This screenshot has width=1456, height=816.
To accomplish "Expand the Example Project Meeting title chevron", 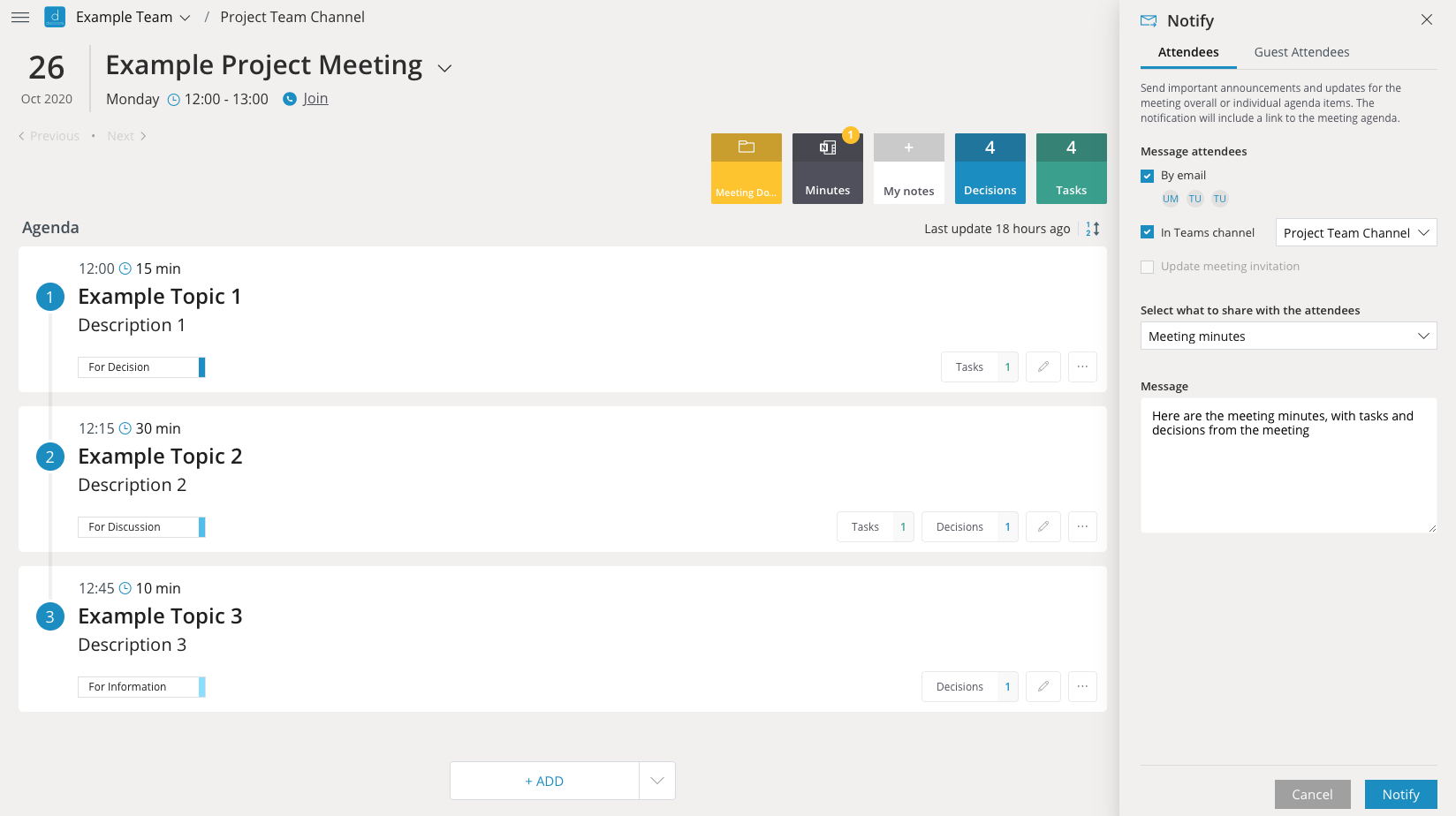I will tap(445, 69).
